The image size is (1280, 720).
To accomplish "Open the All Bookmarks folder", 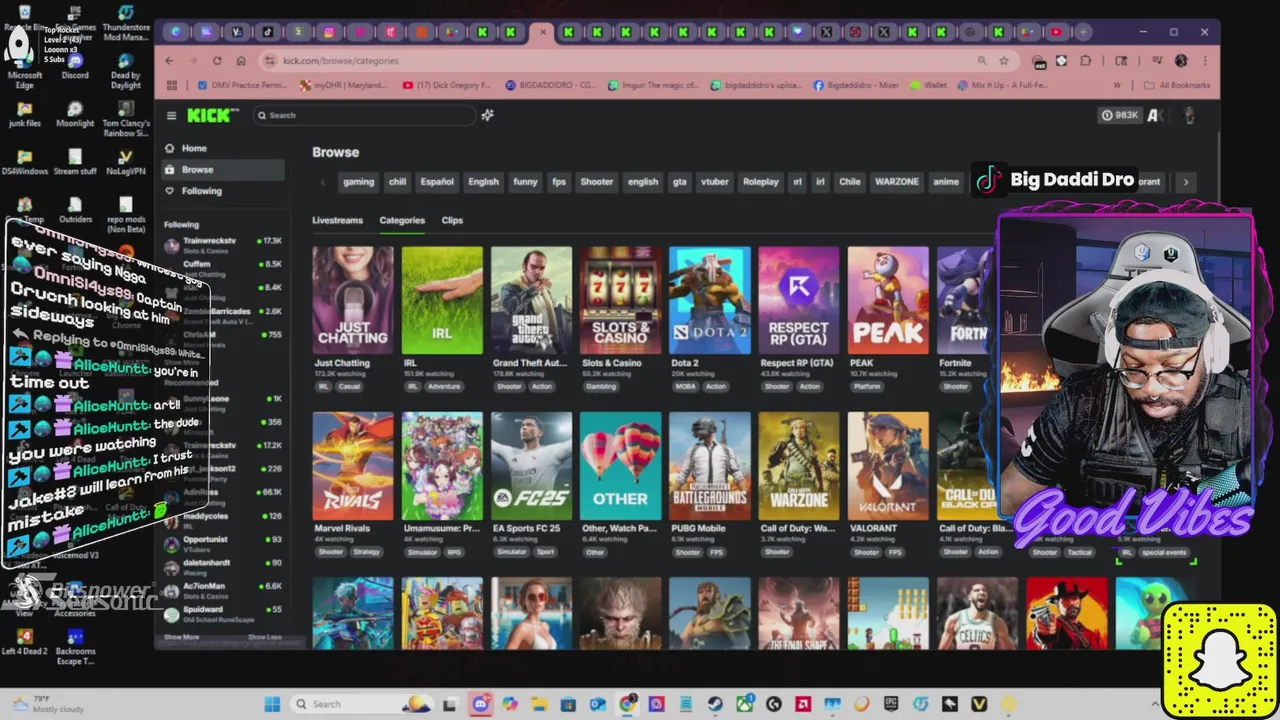I will click(1178, 85).
